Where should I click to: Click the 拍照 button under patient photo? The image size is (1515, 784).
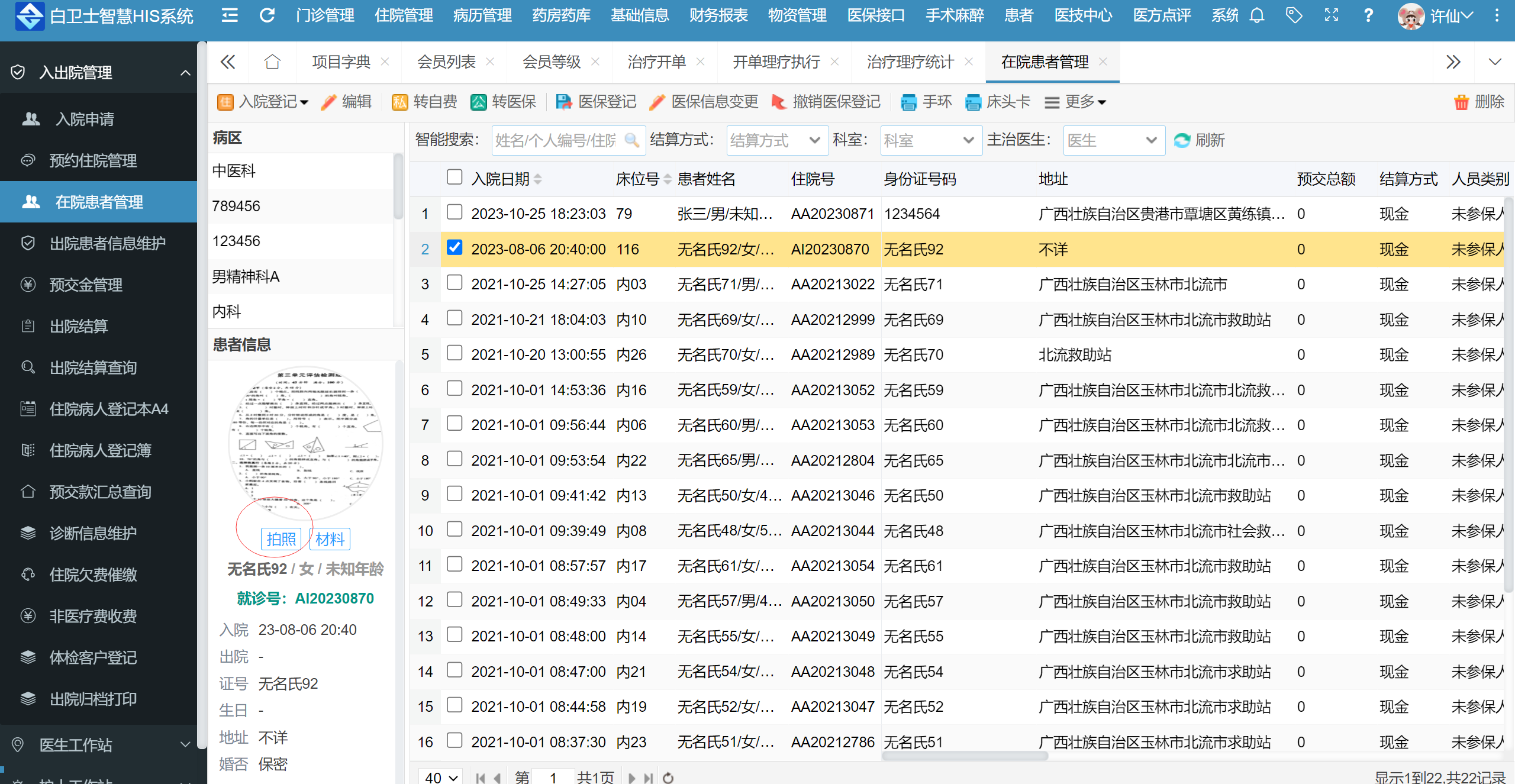pos(281,539)
